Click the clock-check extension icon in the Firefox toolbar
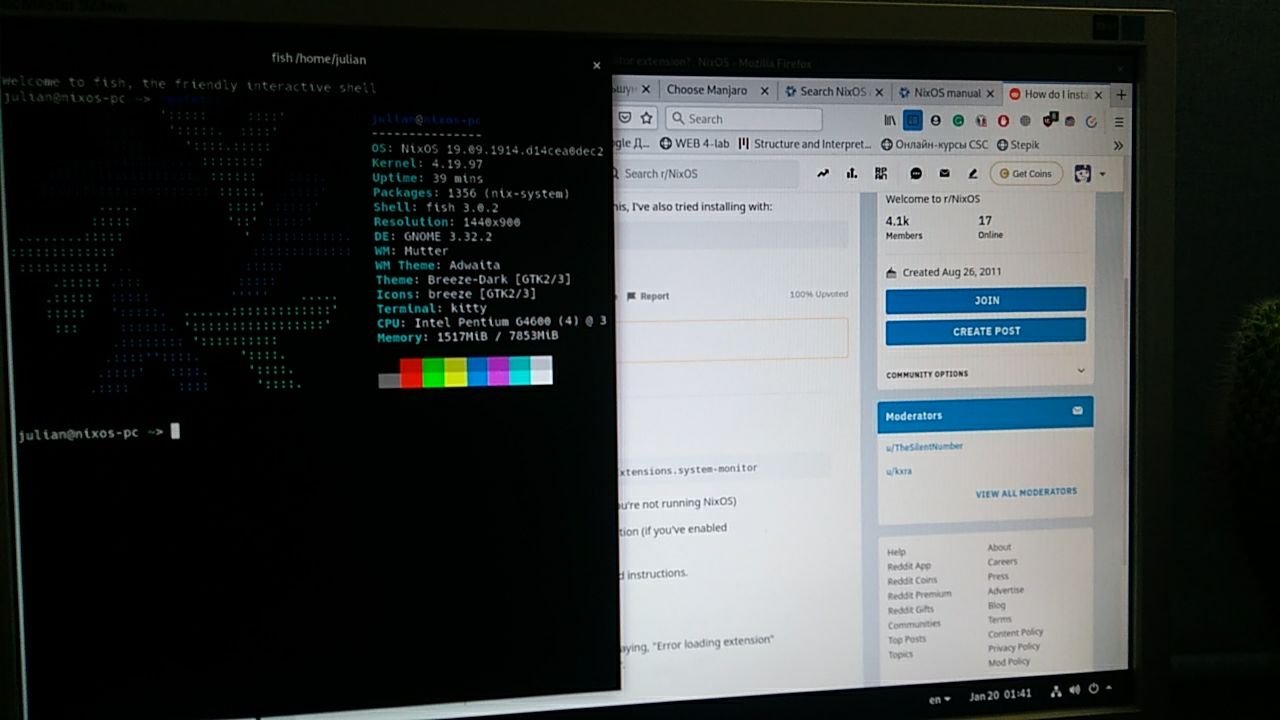 (1092, 122)
